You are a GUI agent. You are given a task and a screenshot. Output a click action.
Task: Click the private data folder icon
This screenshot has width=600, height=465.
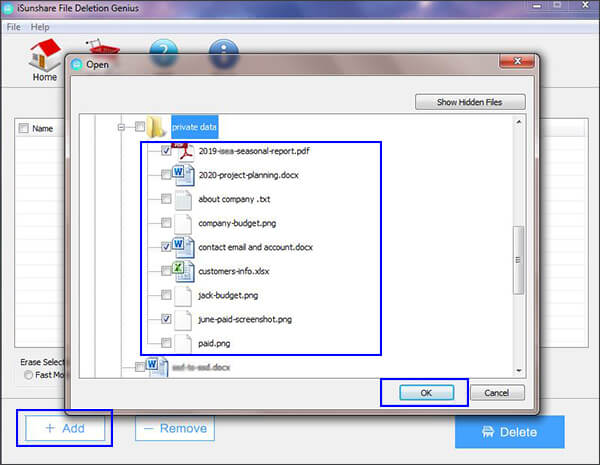(x=156, y=127)
